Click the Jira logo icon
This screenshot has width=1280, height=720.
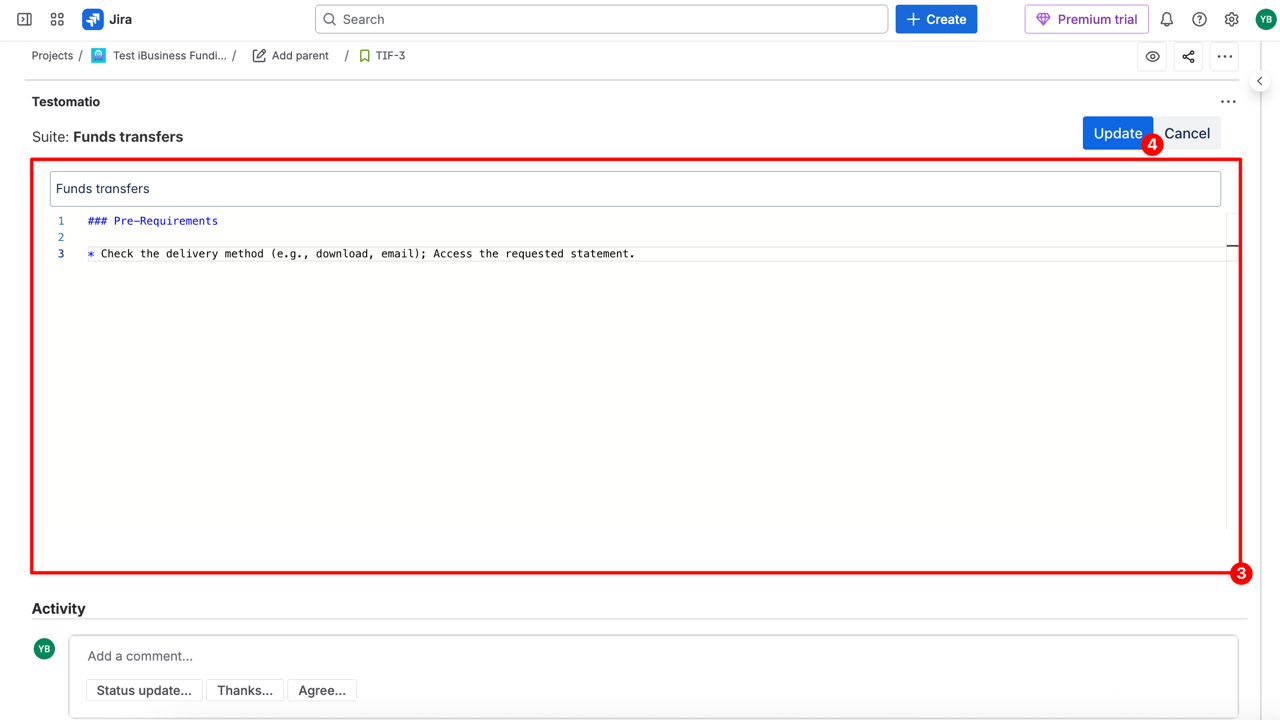[93, 19]
